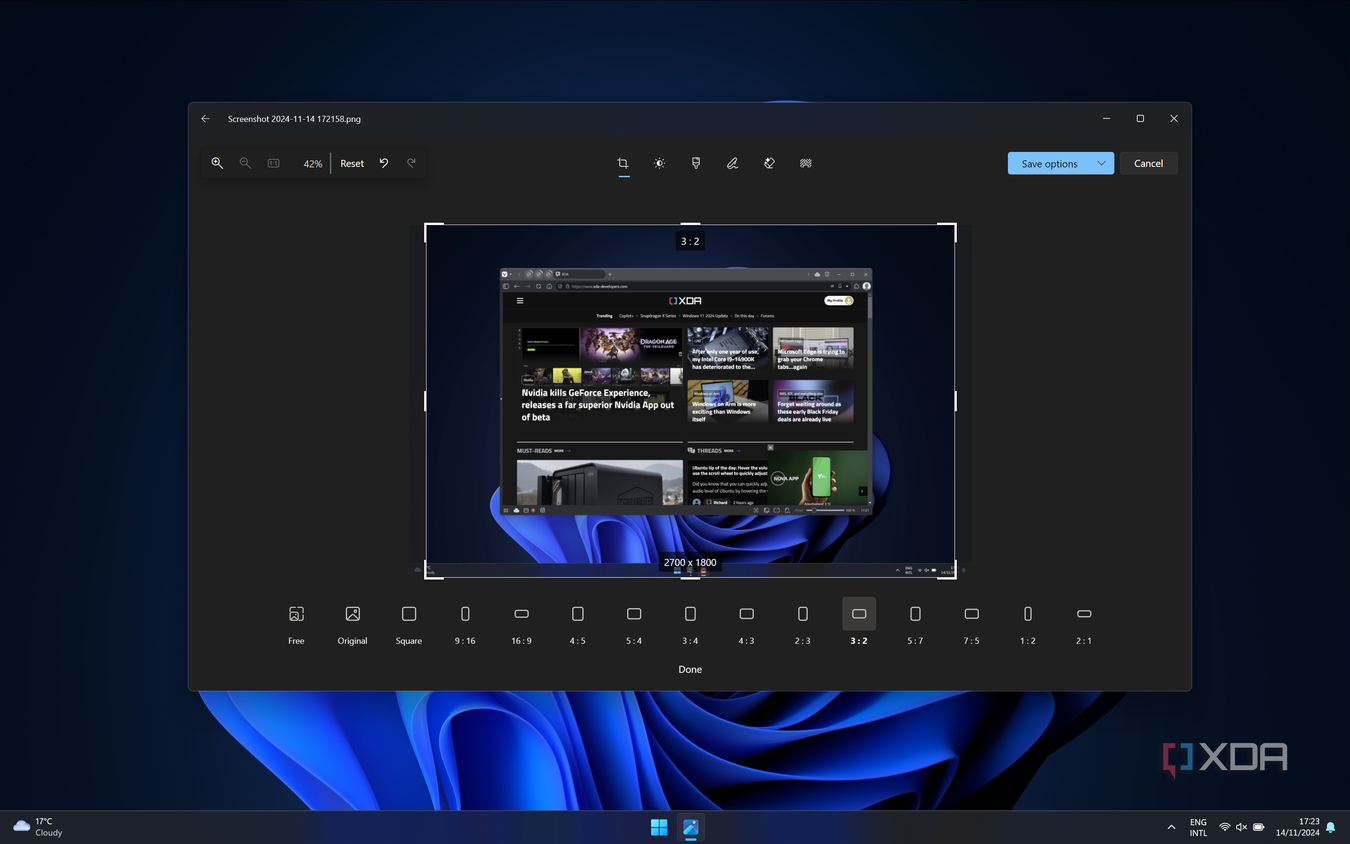
Task: Choose the 16:9 aspect ratio
Action: point(521,625)
